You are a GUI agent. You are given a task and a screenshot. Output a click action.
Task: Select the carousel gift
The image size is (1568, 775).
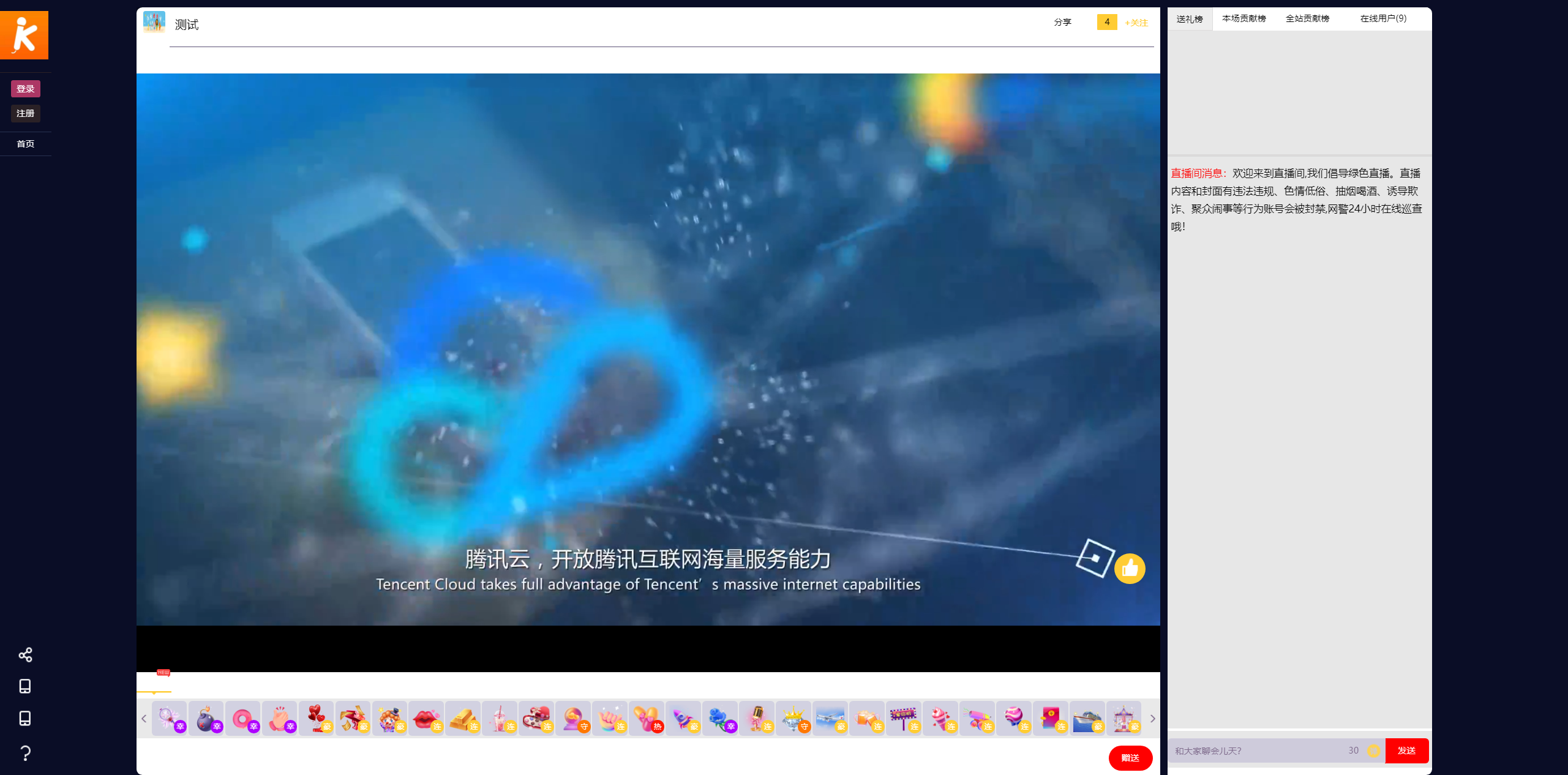click(1124, 718)
